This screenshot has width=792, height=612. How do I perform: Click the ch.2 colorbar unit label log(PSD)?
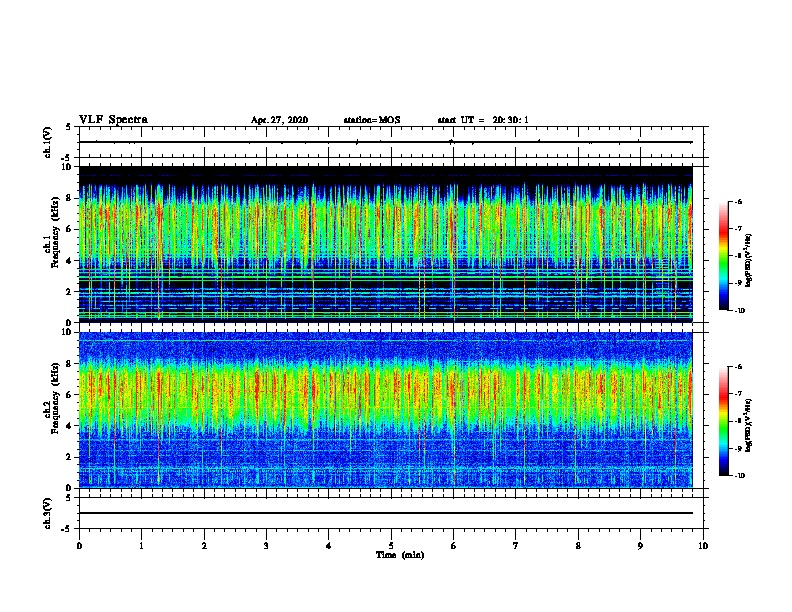(x=749, y=425)
